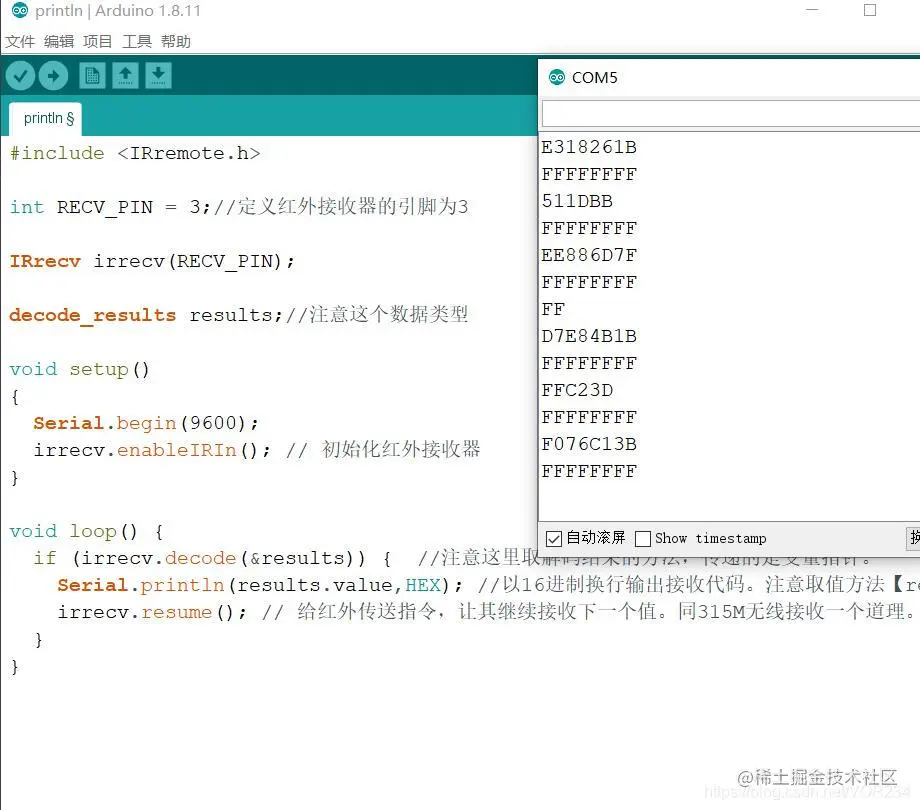Open the 帮助 menu
920x810 pixels.
tap(176, 42)
